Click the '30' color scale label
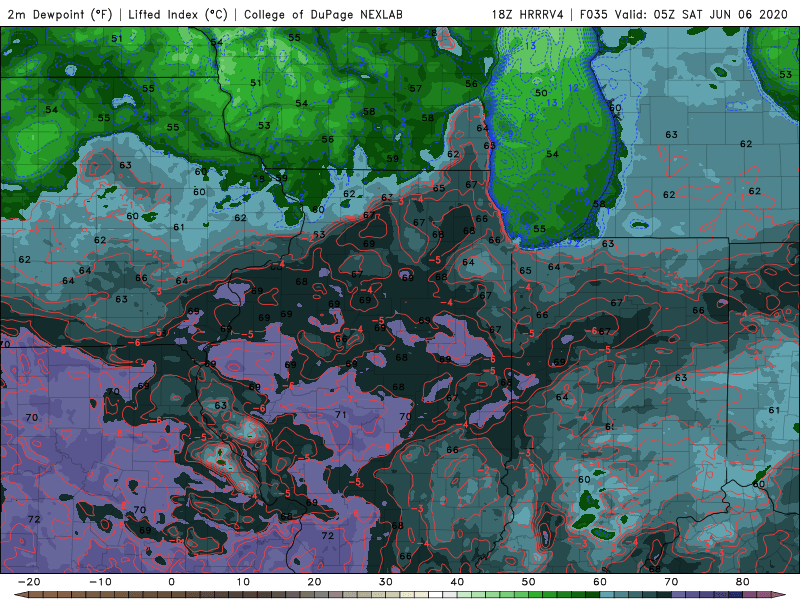 (386, 582)
